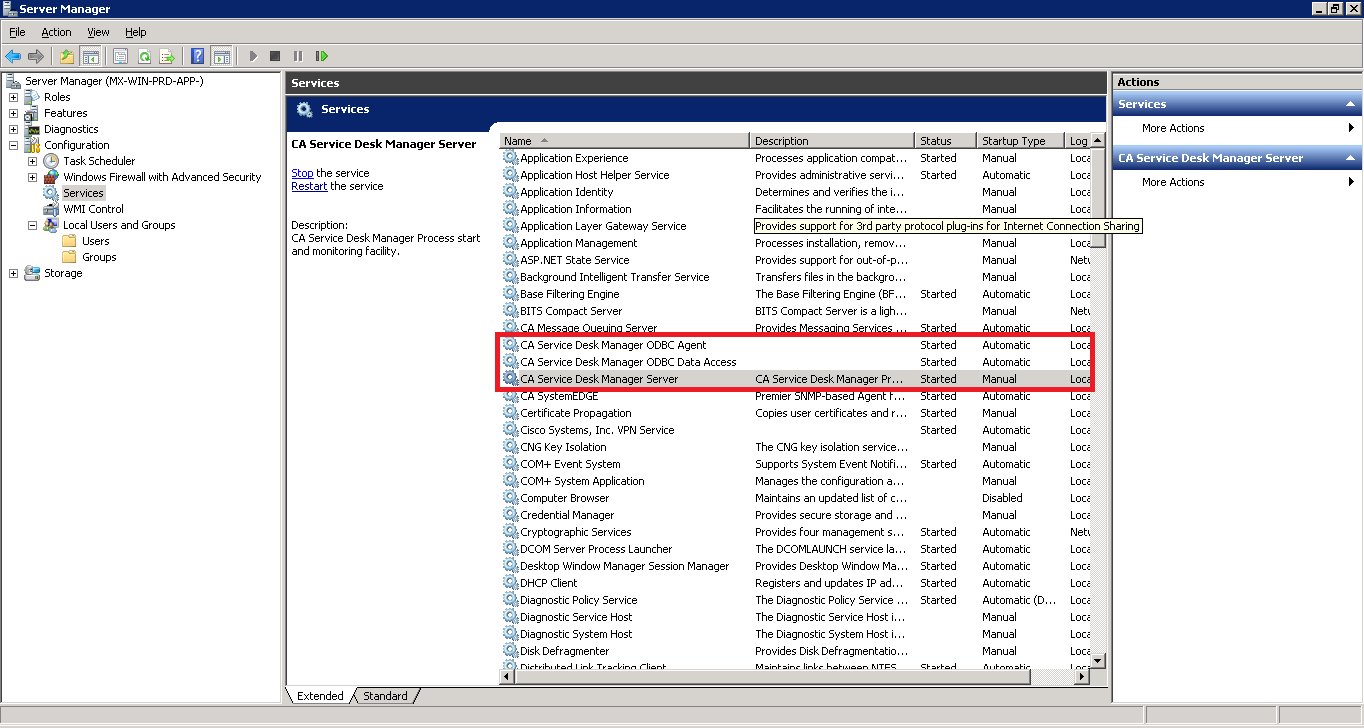Select the Storage node icon

tap(32, 273)
